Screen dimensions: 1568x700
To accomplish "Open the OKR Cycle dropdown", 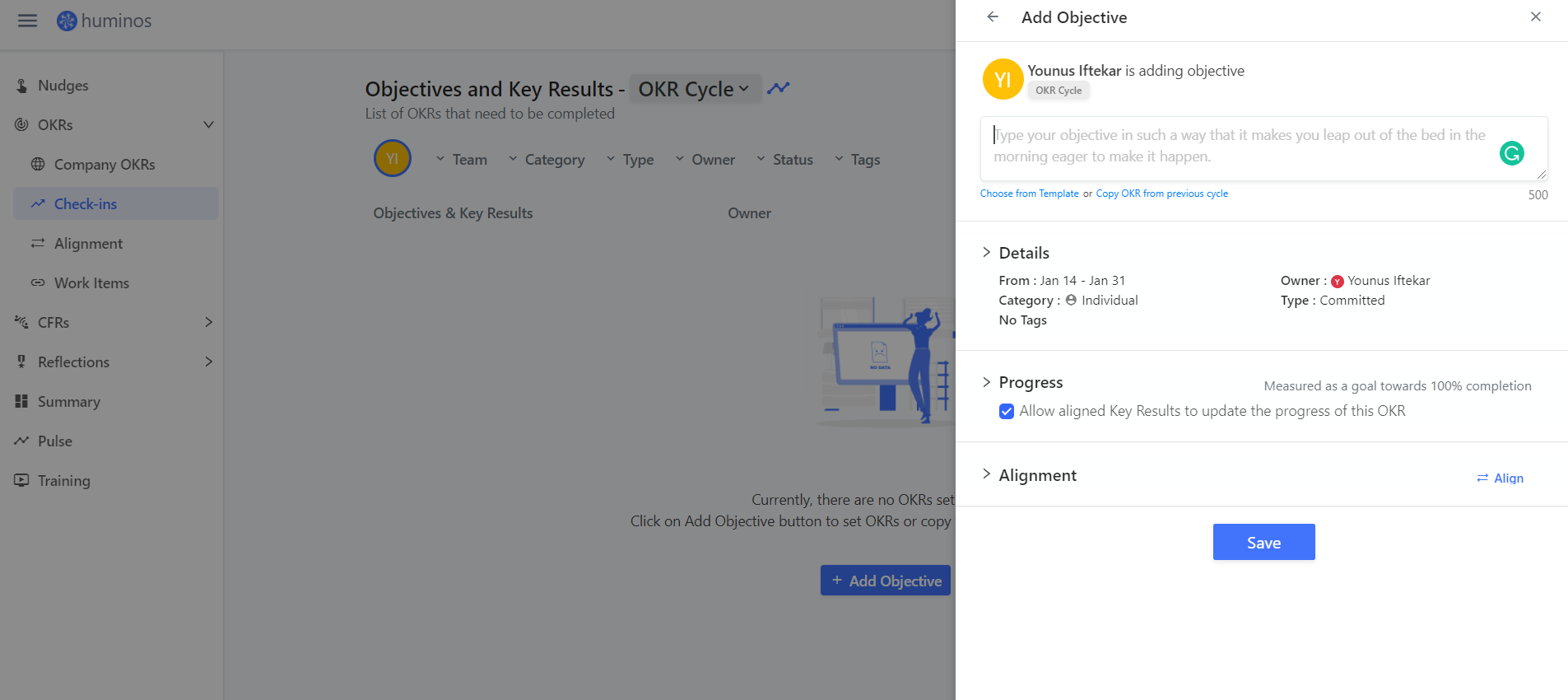I will click(694, 89).
